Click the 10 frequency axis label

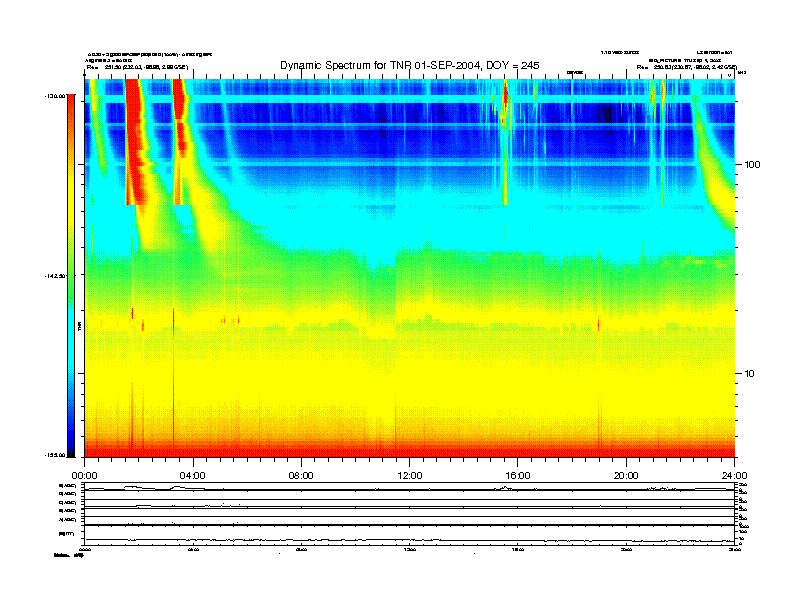pyautogui.click(x=750, y=374)
